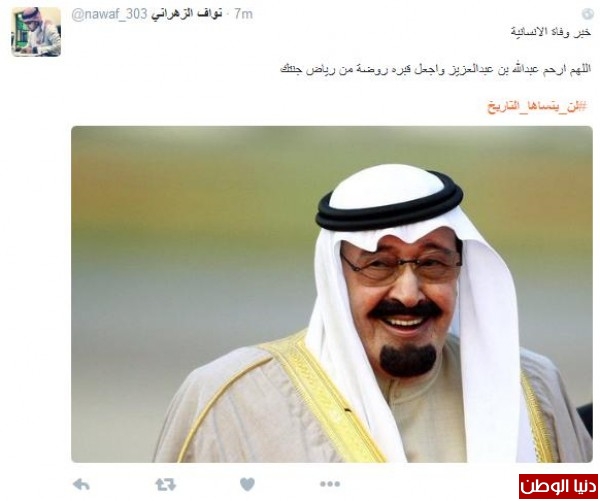The width and height of the screenshot is (600, 501).
Task: Reply to the tweet with arrow icon
Action: 81,485
